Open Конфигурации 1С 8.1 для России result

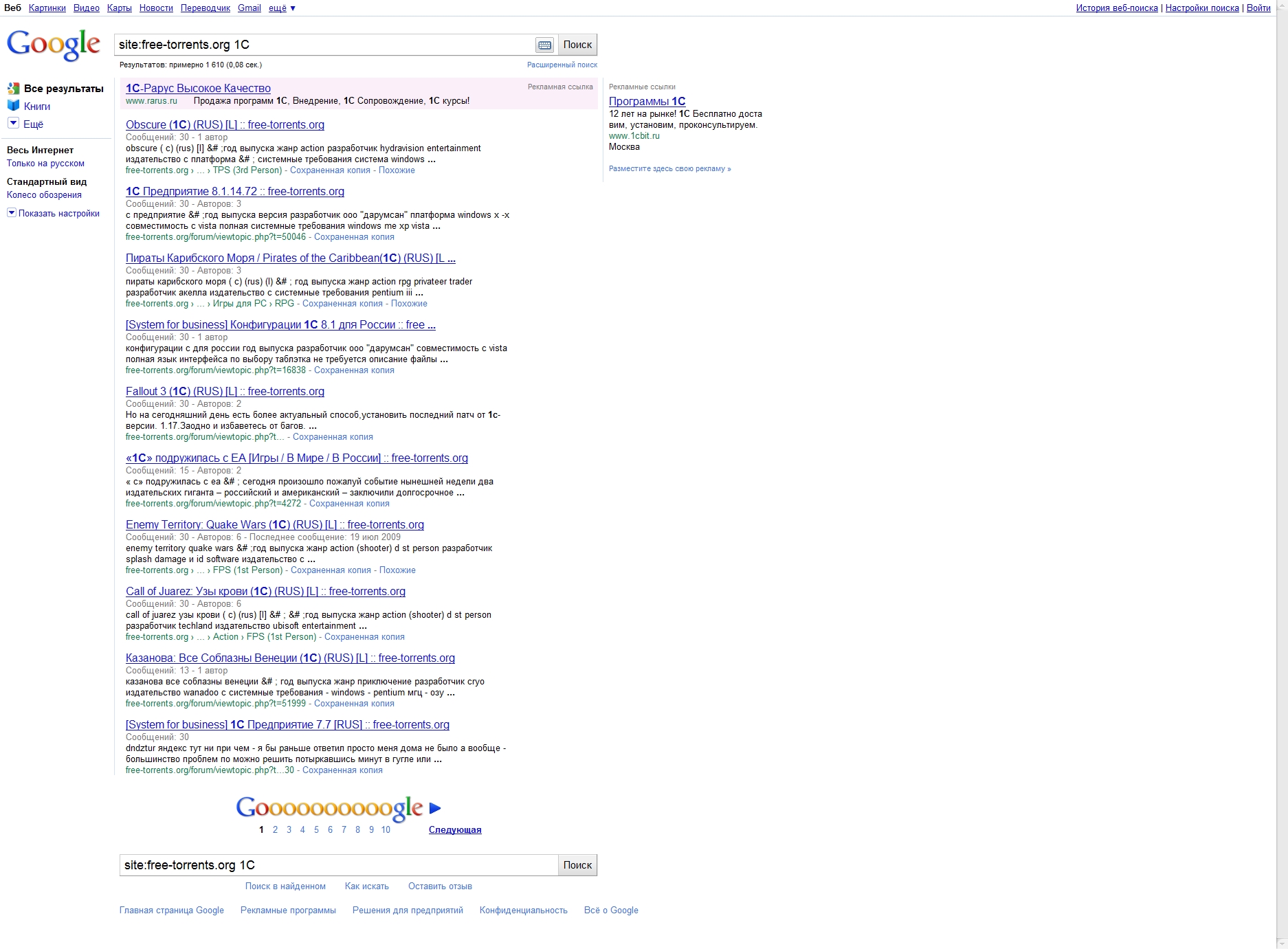[280, 324]
